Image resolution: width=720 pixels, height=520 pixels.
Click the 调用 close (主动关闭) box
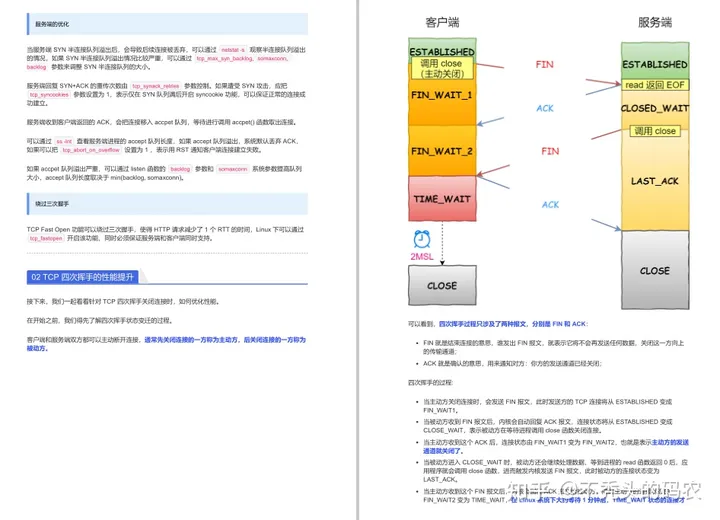pyautogui.click(x=441, y=68)
